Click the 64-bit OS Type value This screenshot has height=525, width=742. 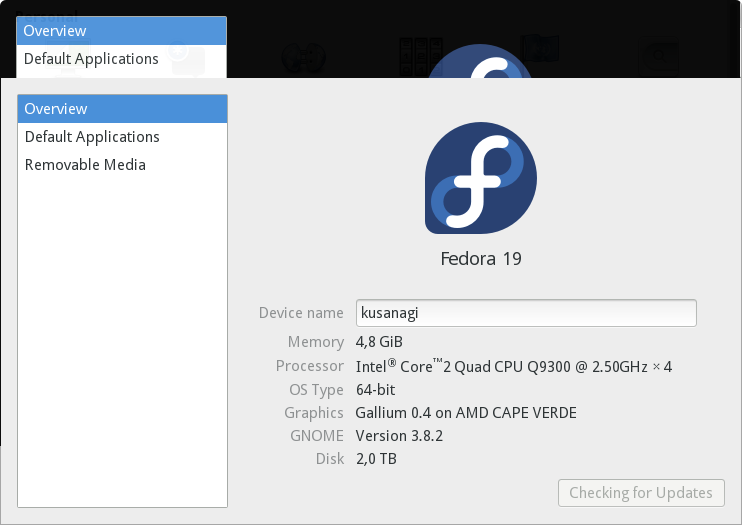click(x=375, y=390)
